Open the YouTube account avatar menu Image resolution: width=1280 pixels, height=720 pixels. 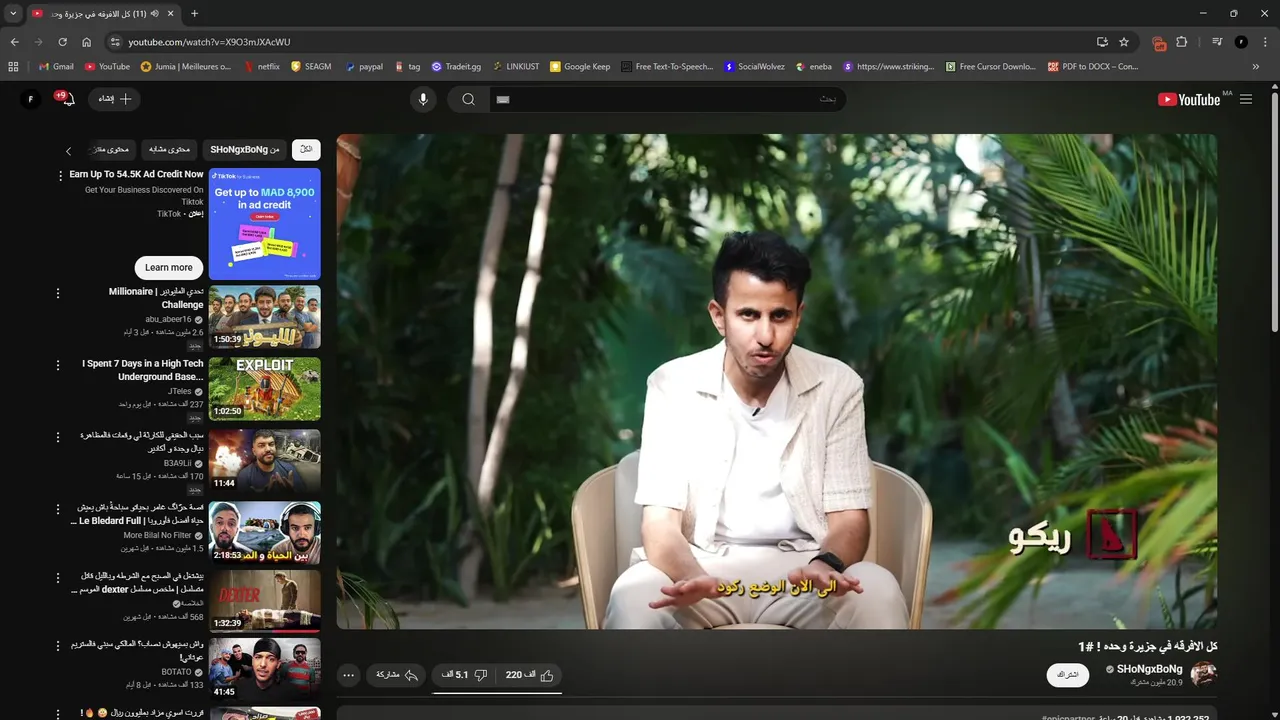30,99
